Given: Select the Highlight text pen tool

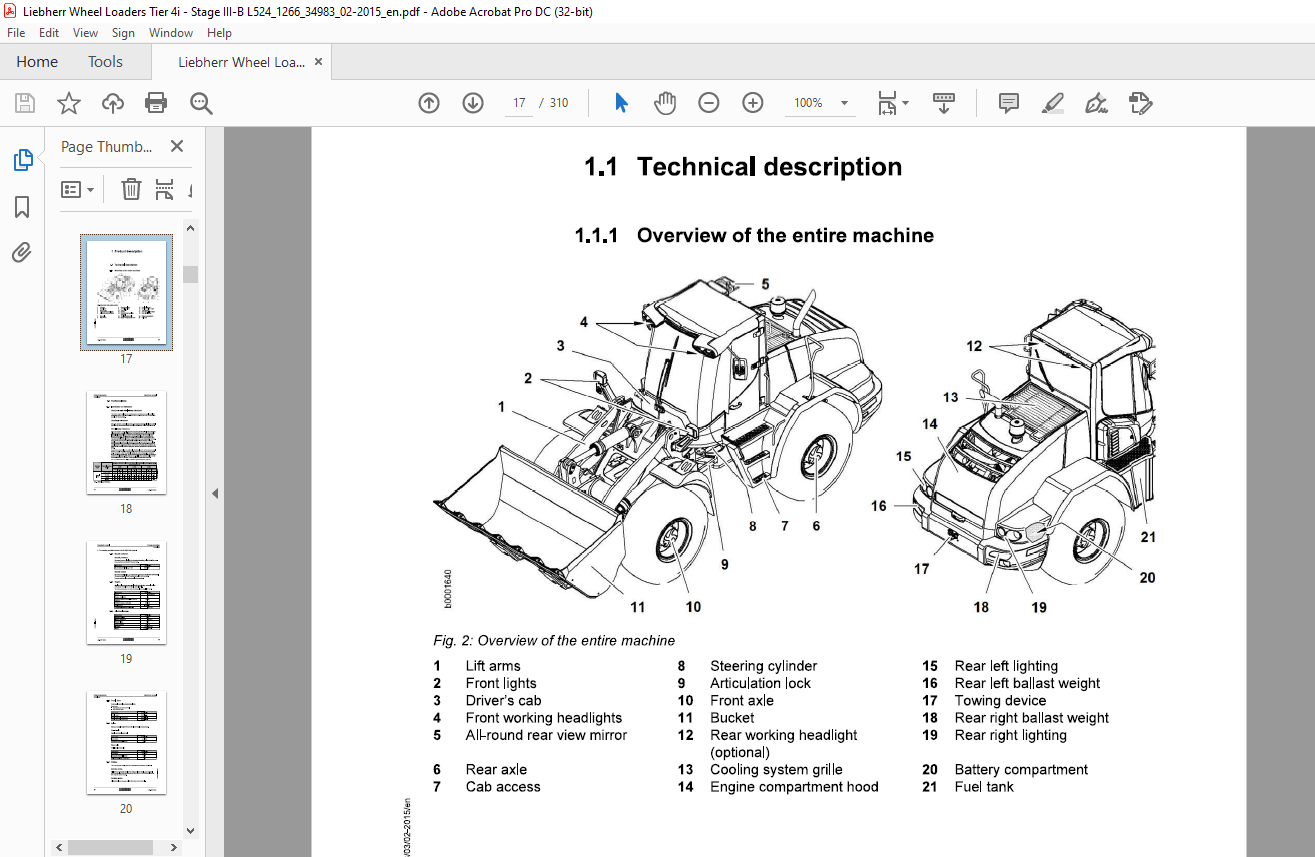Looking at the screenshot, I should [x=1052, y=103].
